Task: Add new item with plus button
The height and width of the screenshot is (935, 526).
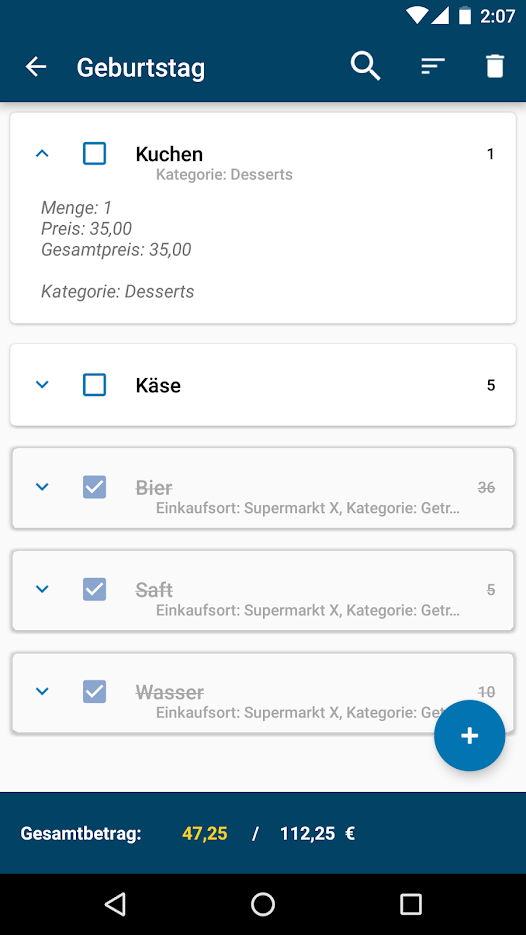Action: pos(469,735)
